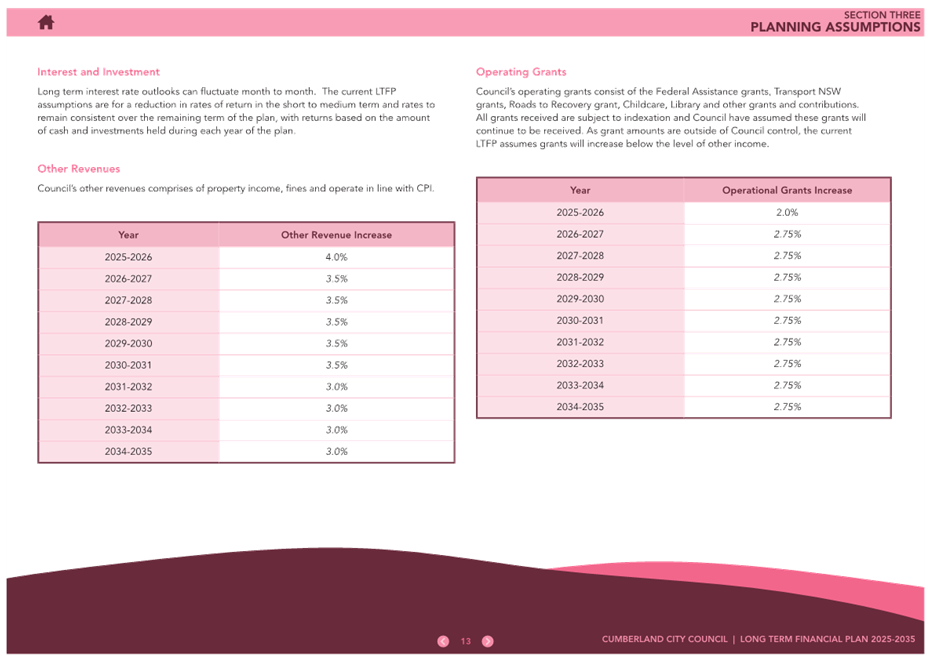930x660 pixels.
Task: Click 2031-2032 in Other Revenue table
Action: [x=128, y=387]
